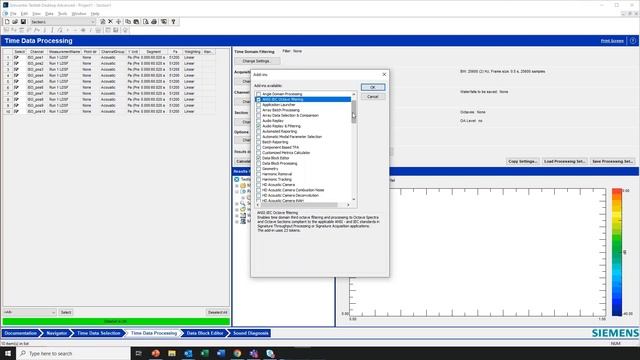This screenshot has height=360, width=640.
Task: Click the Deselect All button
Action: click(218, 312)
